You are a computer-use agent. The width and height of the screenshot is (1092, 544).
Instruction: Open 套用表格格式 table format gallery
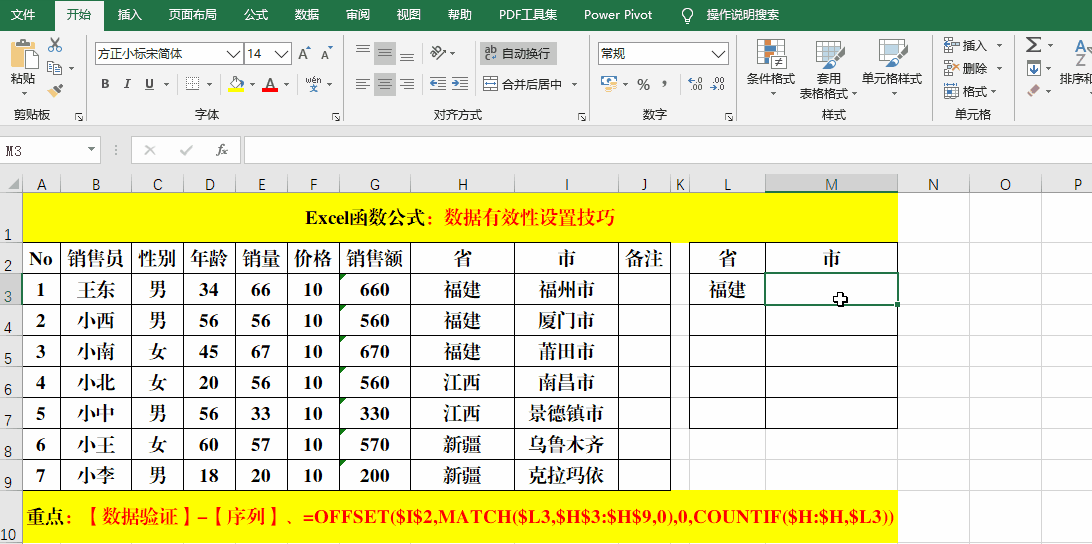pyautogui.click(x=829, y=69)
